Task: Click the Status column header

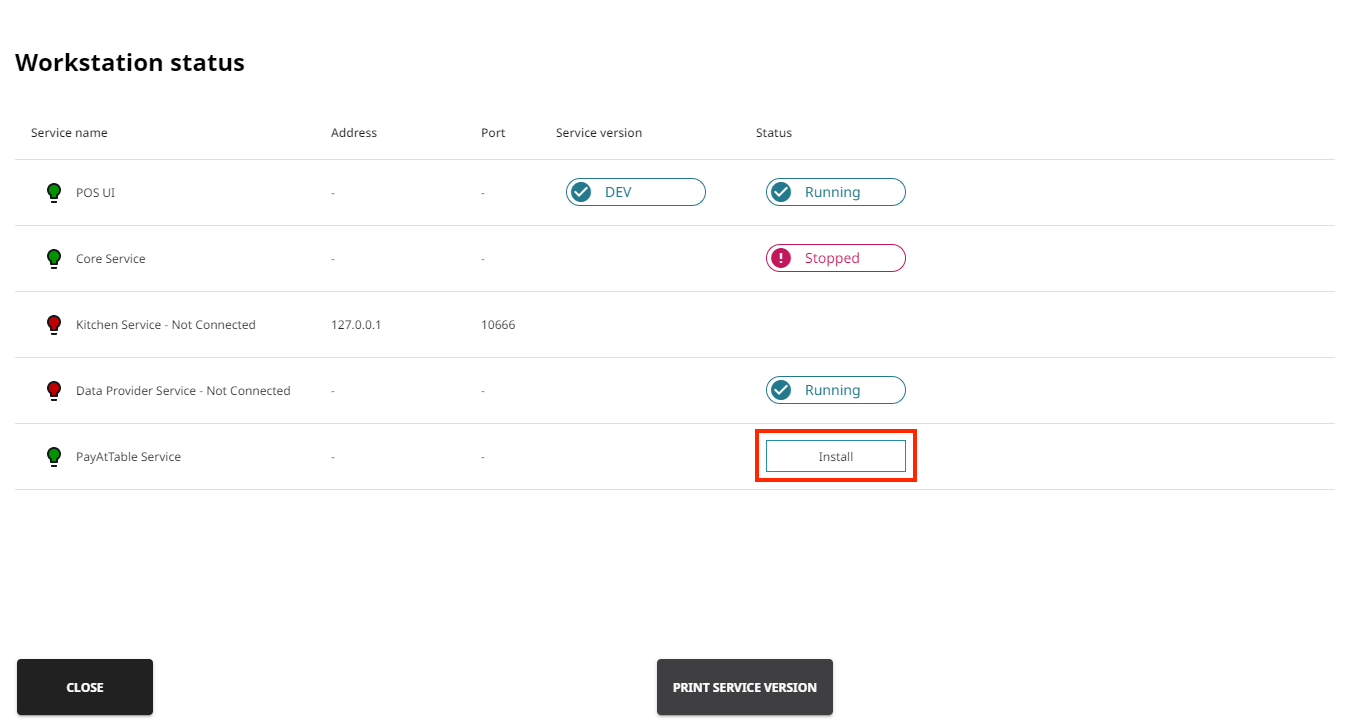Action: click(x=774, y=133)
